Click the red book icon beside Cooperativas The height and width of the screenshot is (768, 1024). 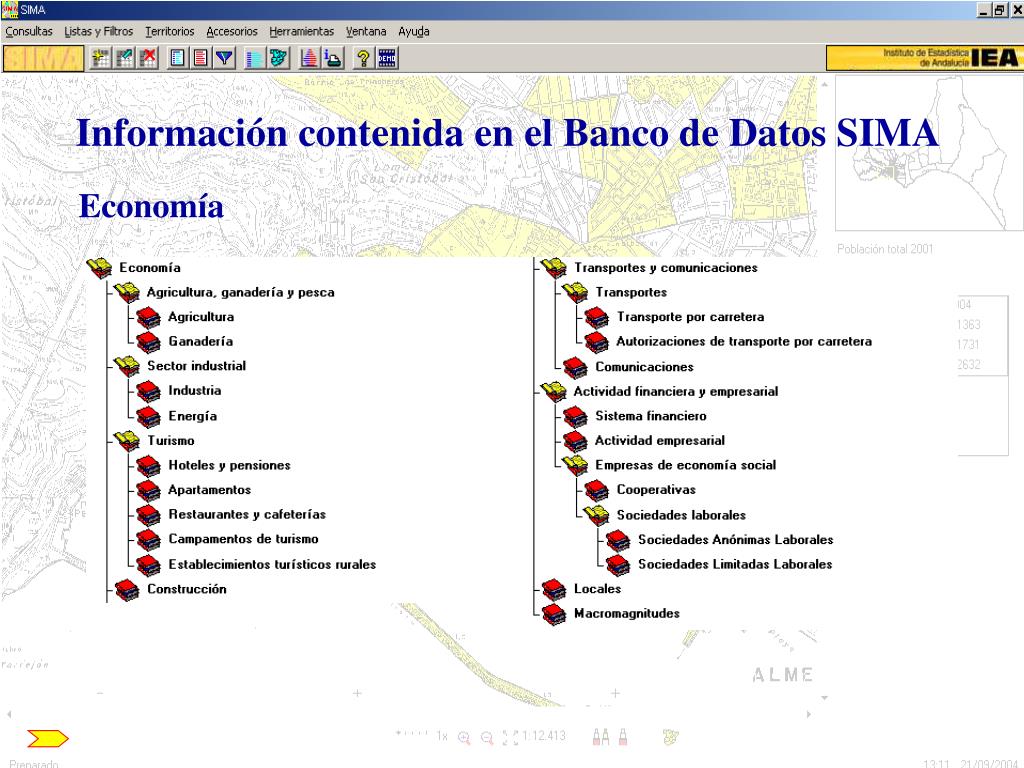point(597,490)
